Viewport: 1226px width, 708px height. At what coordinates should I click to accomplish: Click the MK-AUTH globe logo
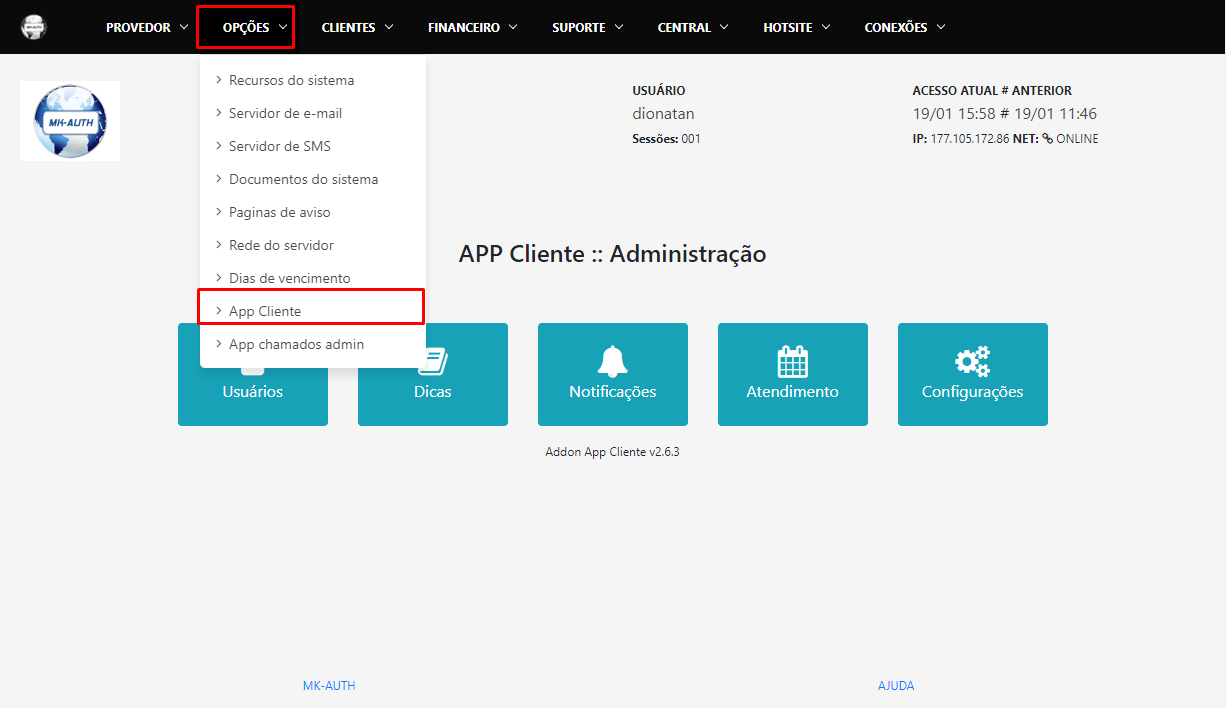(x=69, y=120)
